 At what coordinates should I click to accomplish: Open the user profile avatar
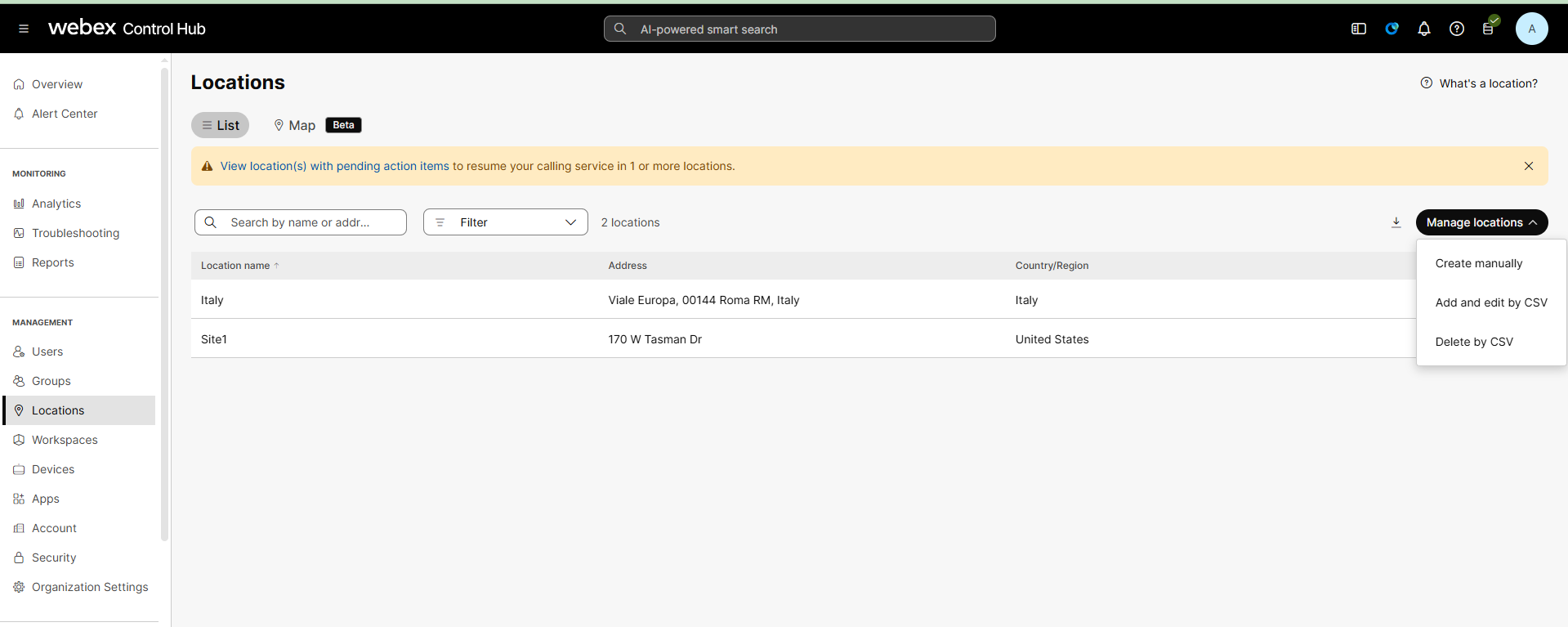tap(1531, 29)
